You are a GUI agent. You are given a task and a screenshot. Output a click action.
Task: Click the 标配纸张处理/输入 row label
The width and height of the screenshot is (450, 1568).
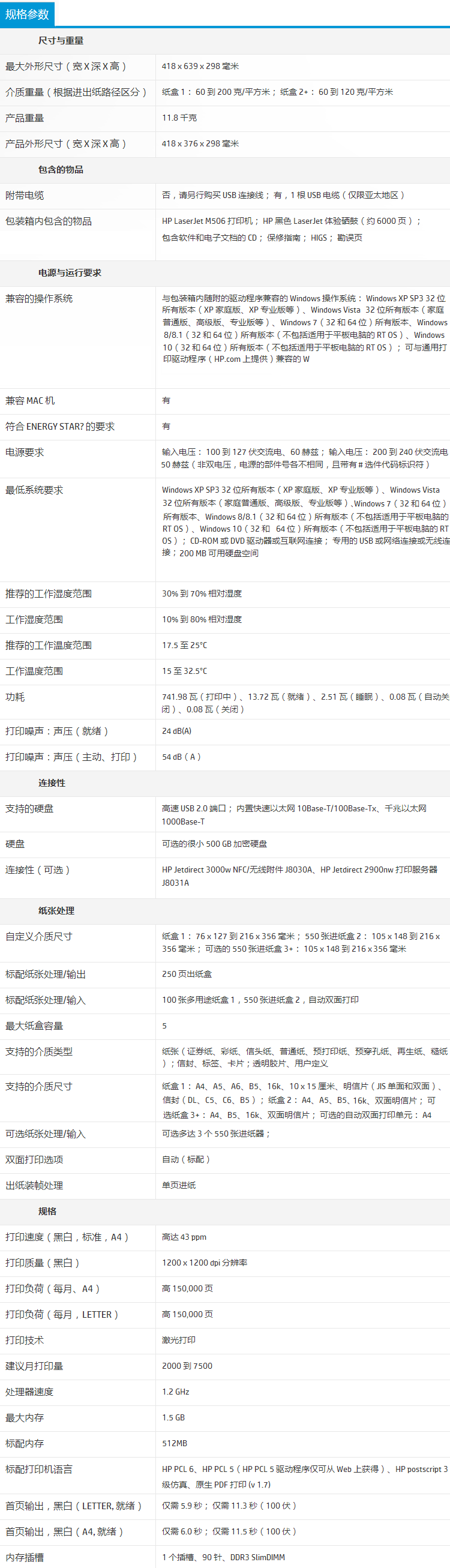pos(46,1001)
